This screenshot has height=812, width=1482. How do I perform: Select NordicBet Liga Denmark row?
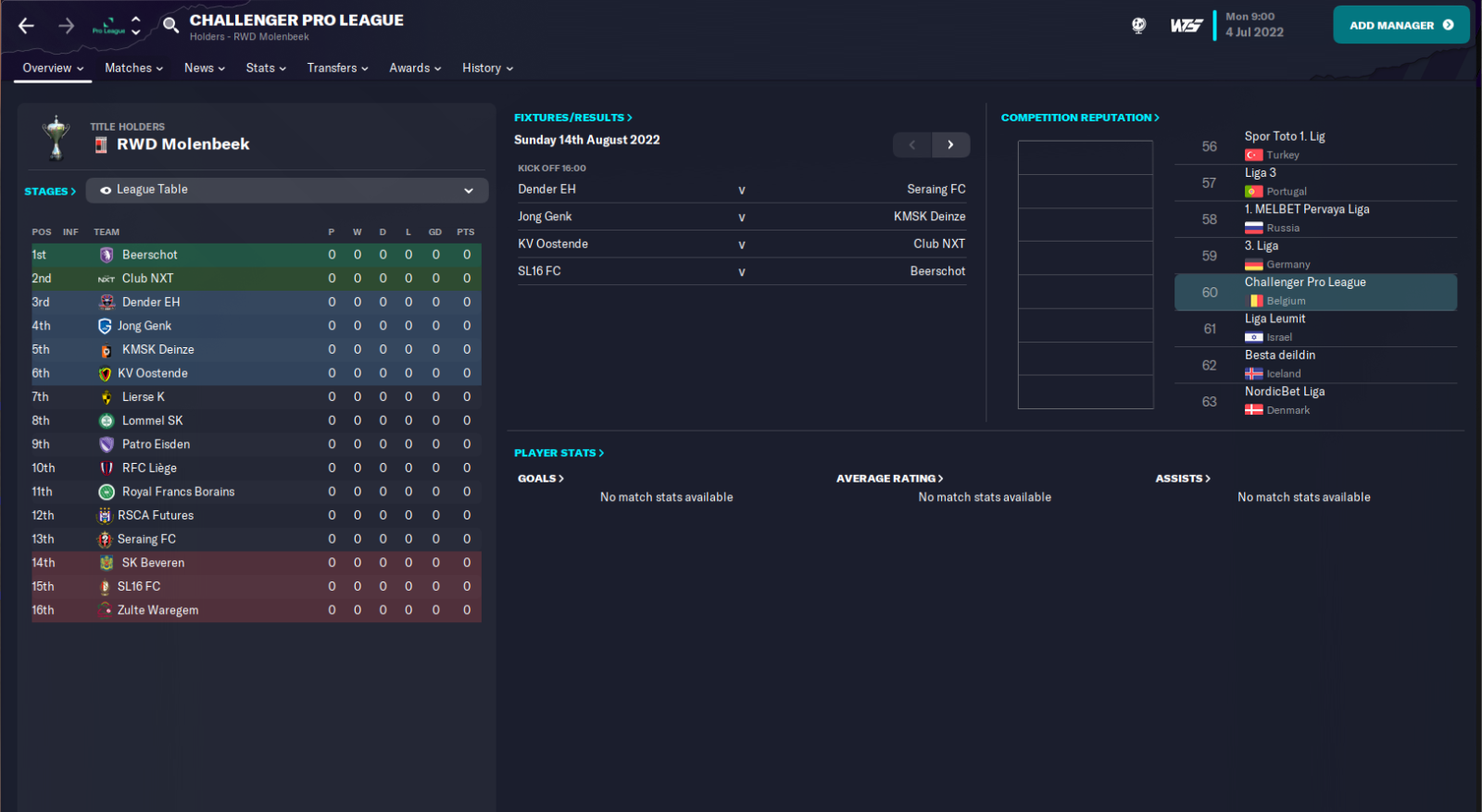tap(1315, 401)
